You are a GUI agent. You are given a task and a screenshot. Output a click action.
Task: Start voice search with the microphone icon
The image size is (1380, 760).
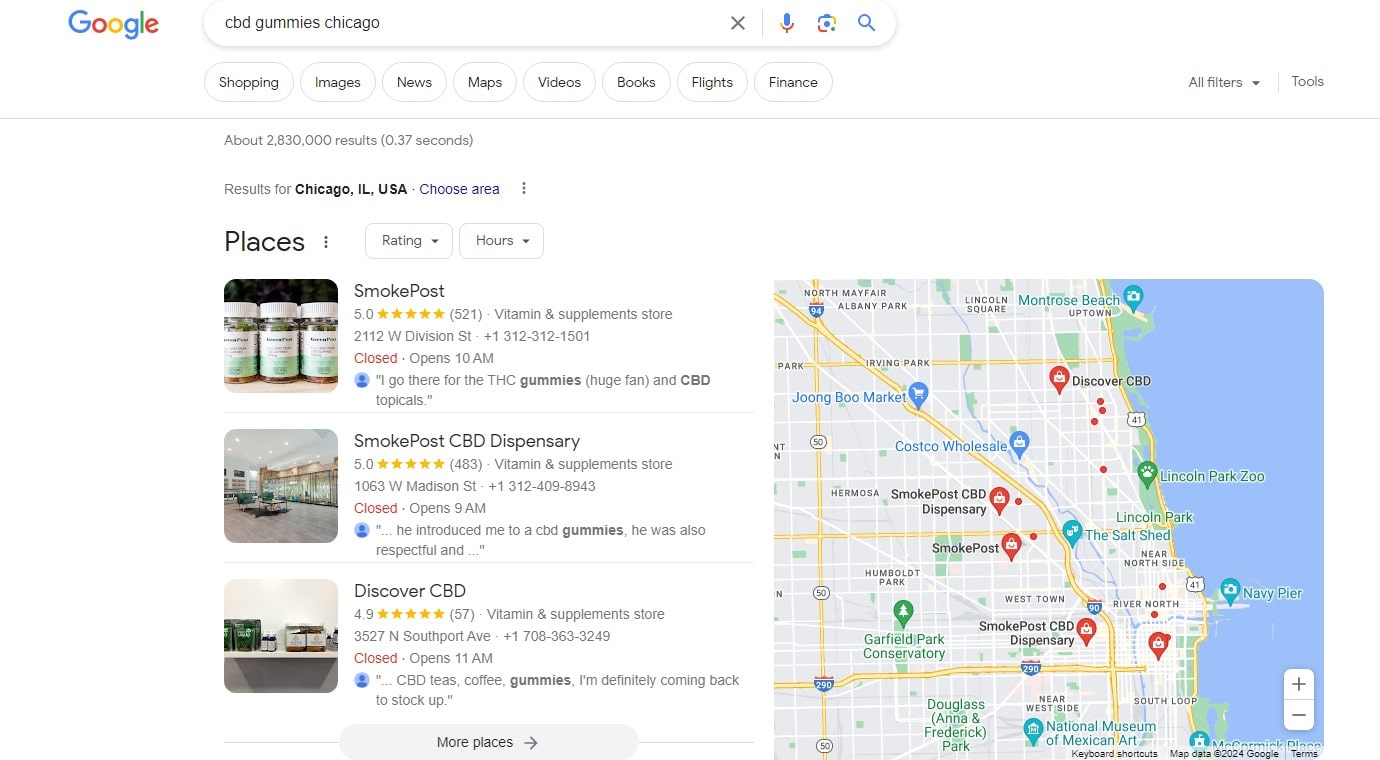click(x=787, y=23)
